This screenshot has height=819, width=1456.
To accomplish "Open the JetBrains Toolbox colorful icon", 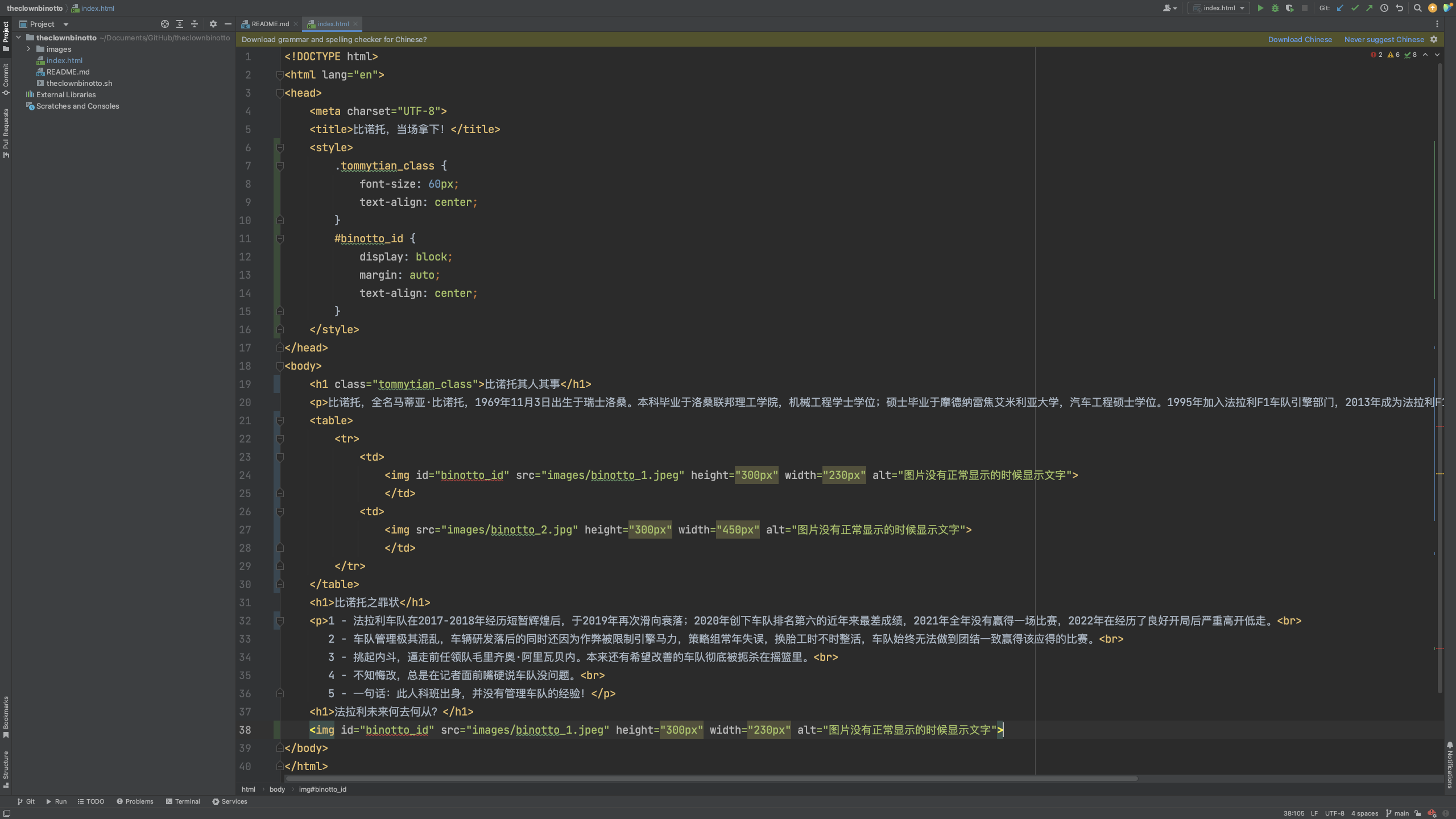I will coord(1447,8).
